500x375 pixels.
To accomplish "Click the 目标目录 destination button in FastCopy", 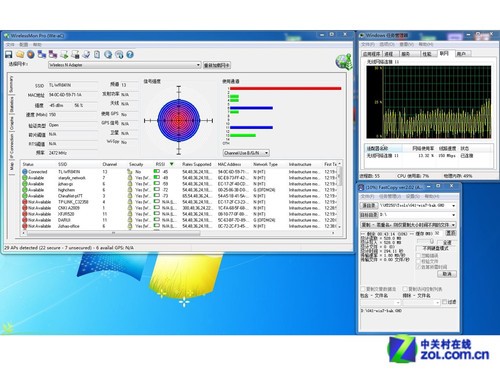I will point(369,215).
